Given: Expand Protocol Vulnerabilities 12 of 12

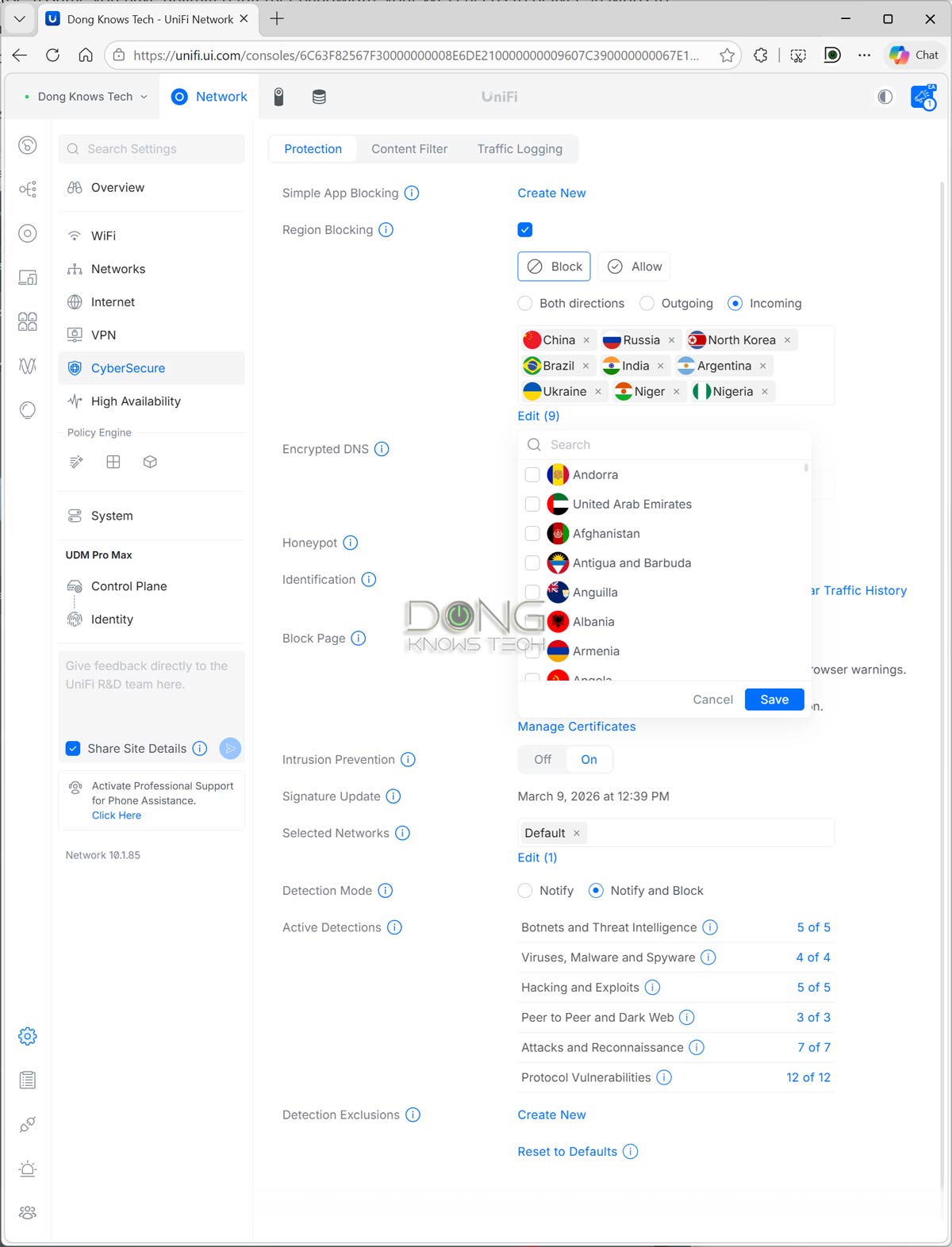Looking at the screenshot, I should [808, 1077].
